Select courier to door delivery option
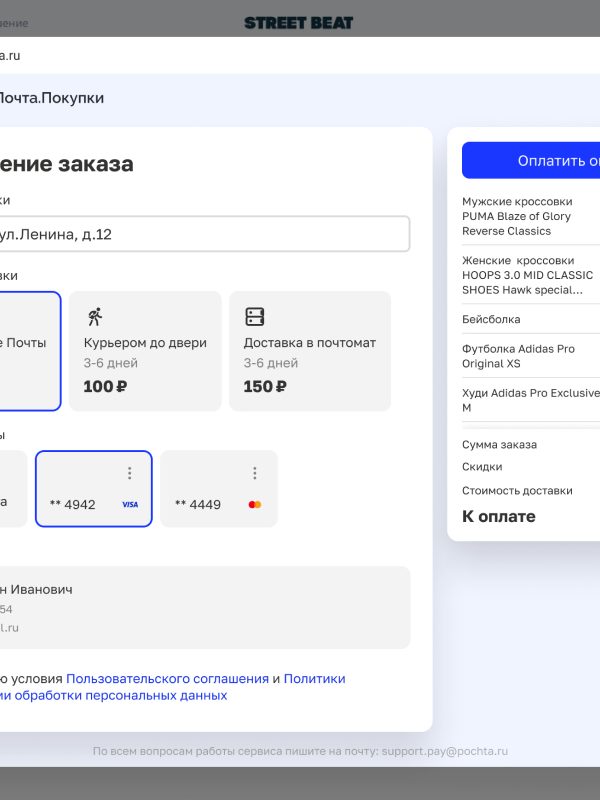Image resolution: width=600 pixels, height=800 pixels. 145,351
